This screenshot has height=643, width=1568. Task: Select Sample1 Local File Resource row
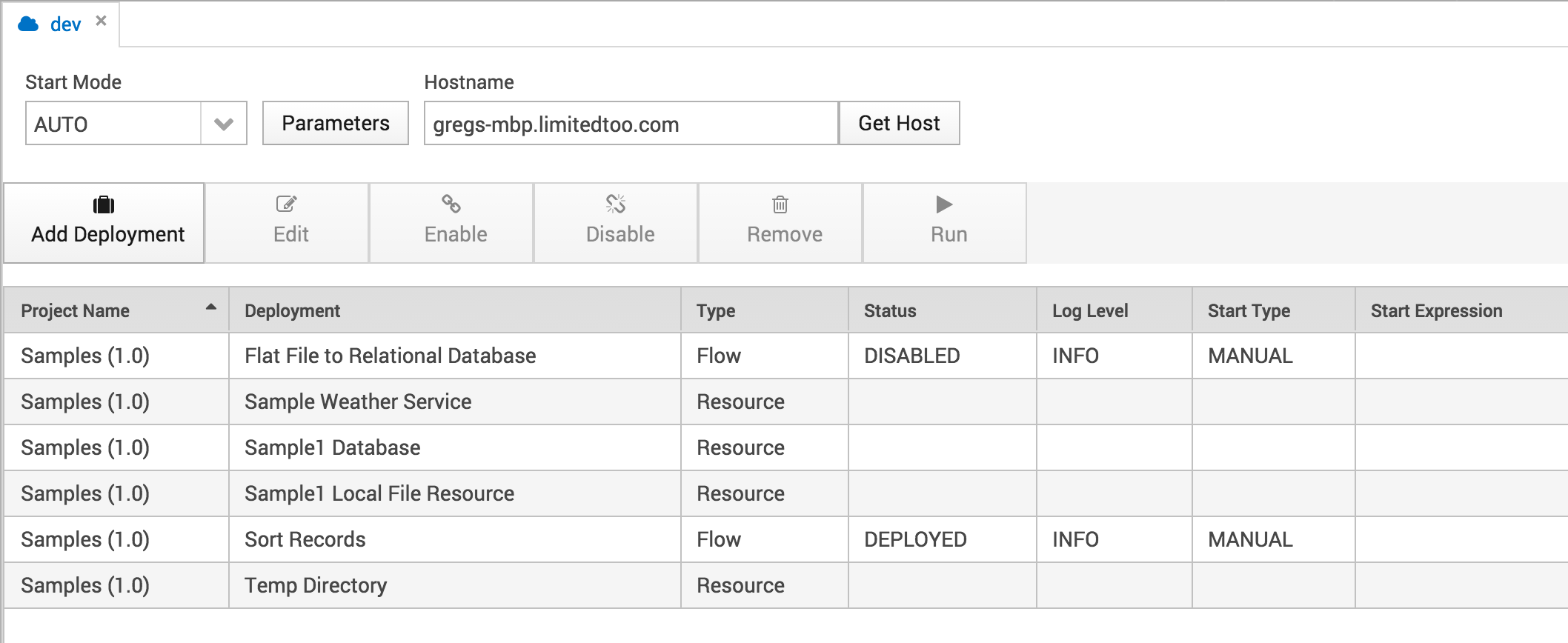tap(786, 493)
